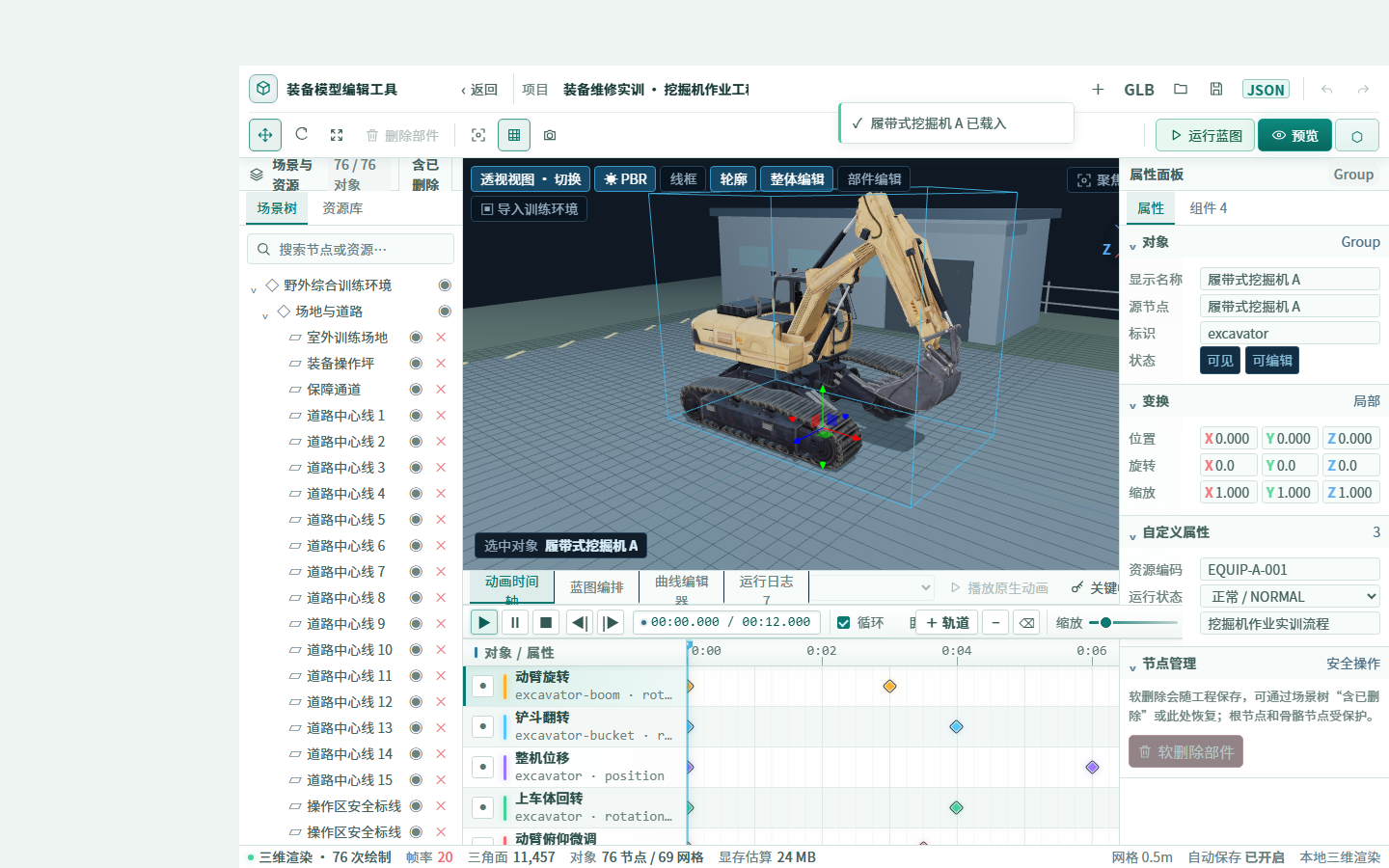The width and height of the screenshot is (1389, 868).
Task: Click the 运行蓝图 button
Action: coord(1206,136)
